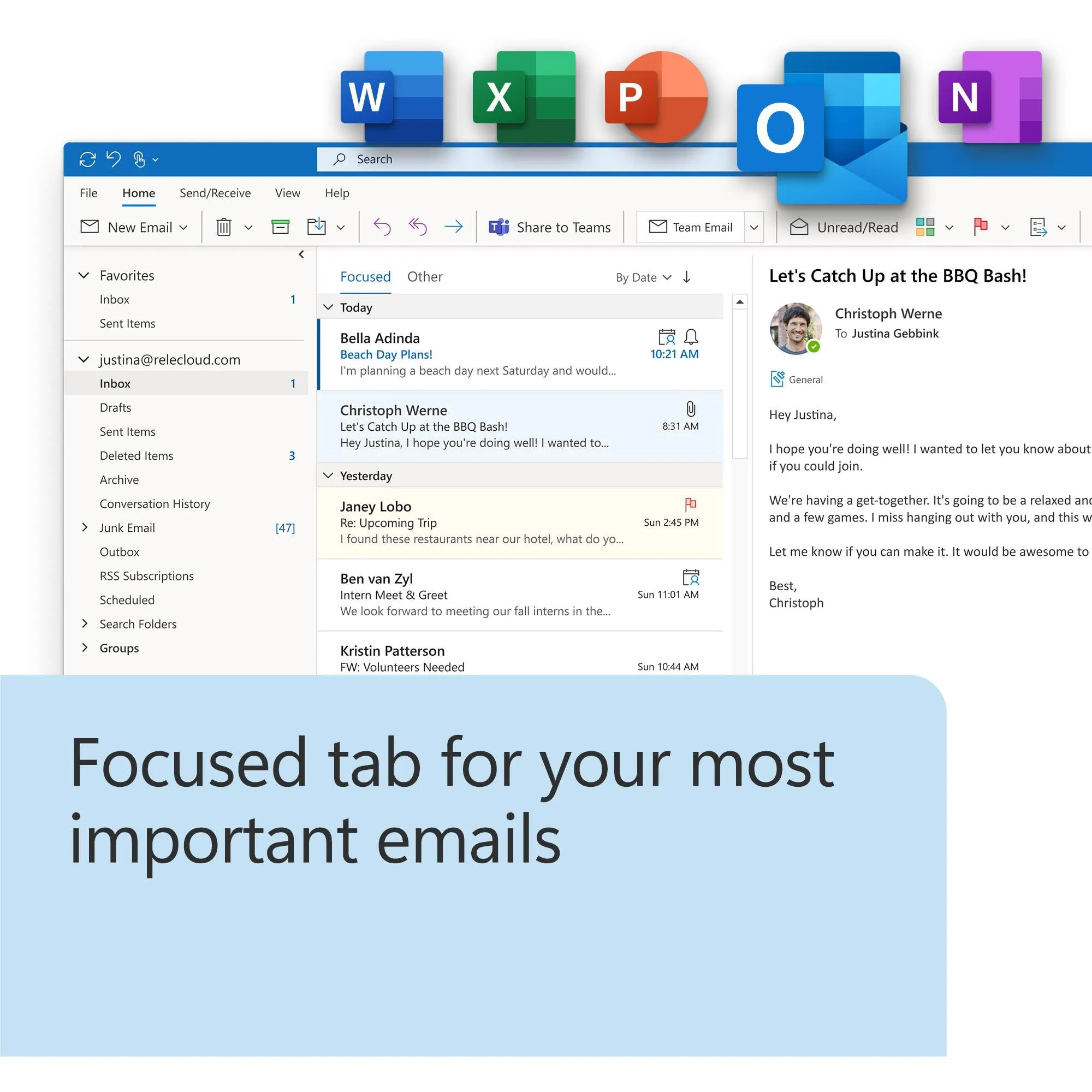Archive the message with the green box icon
This screenshot has height=1092, width=1092.
tap(280, 227)
